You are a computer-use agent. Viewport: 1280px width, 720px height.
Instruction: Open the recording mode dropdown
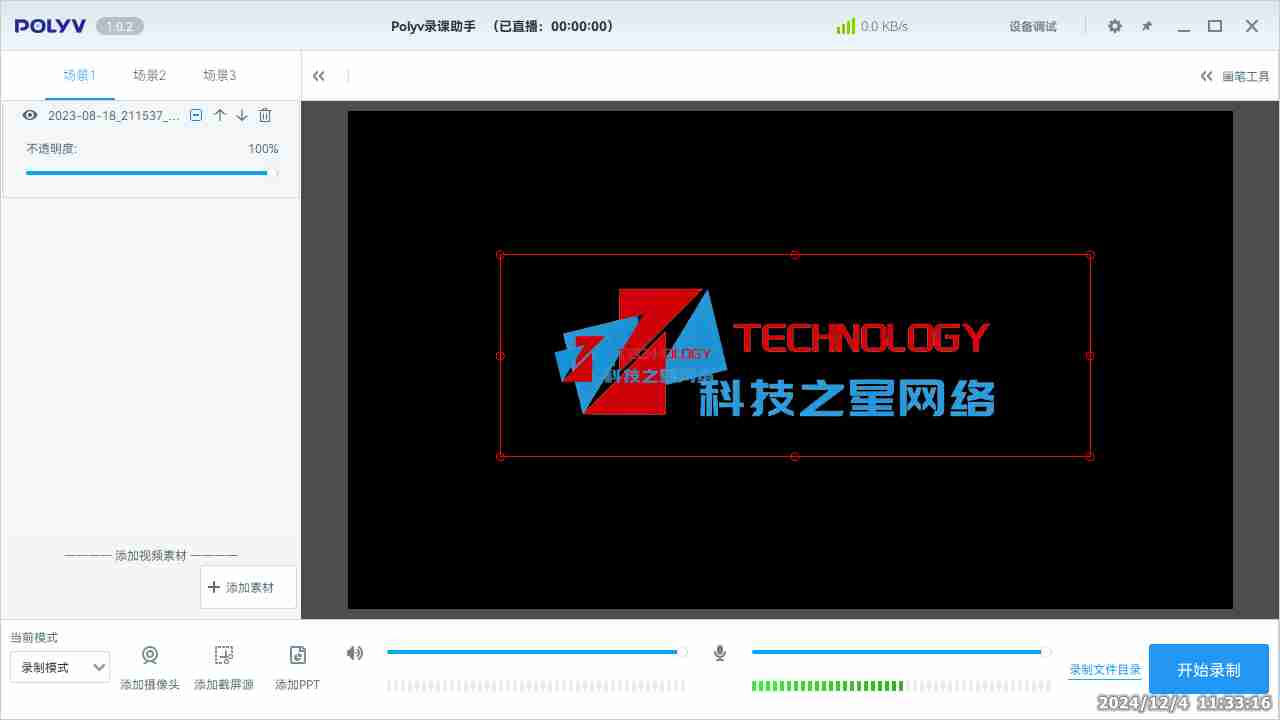point(60,667)
